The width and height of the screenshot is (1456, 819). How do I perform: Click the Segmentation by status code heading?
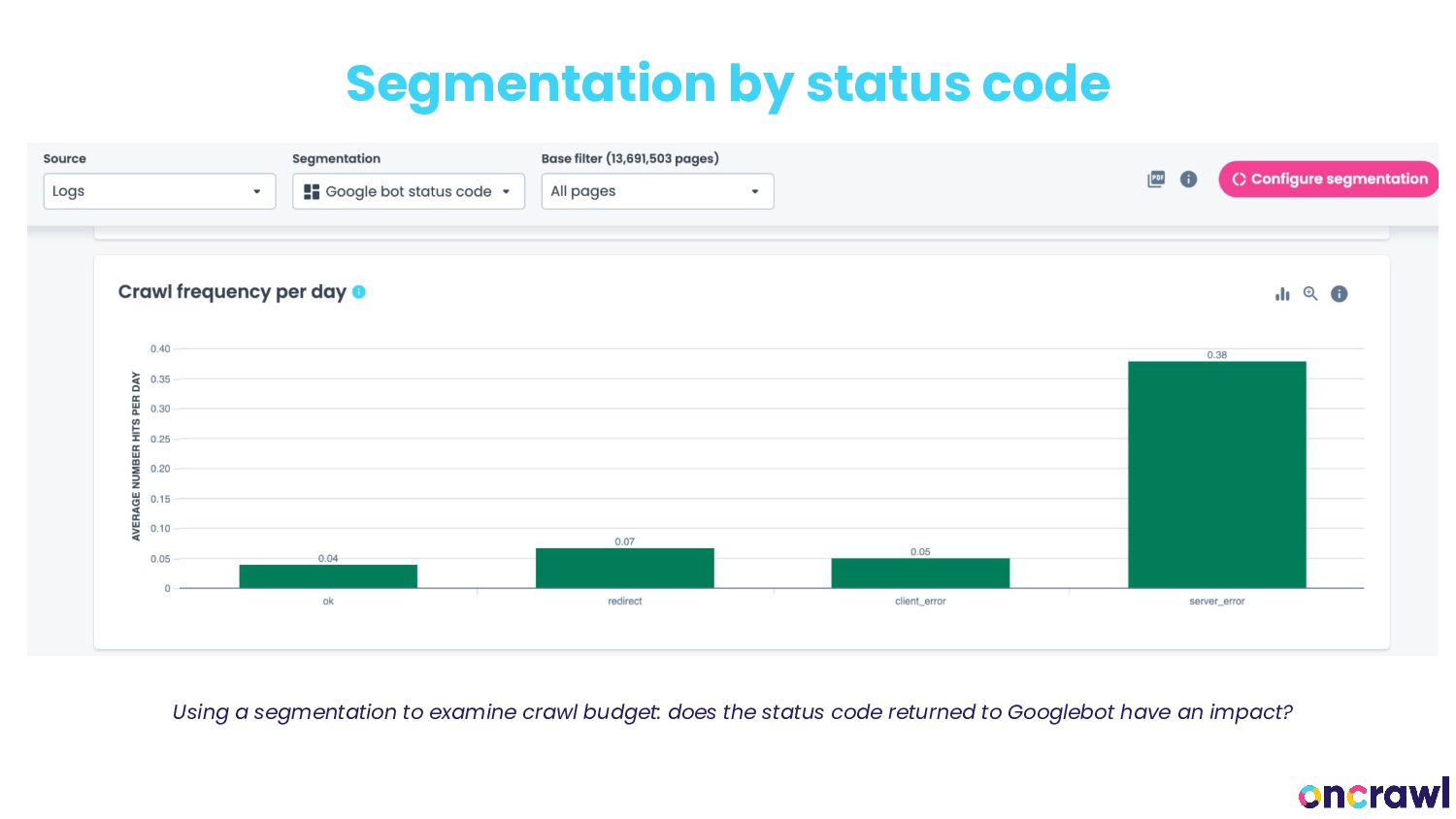click(x=727, y=83)
